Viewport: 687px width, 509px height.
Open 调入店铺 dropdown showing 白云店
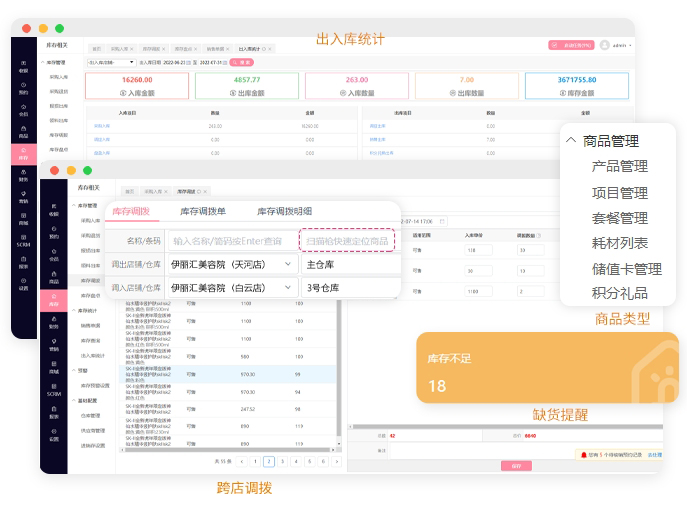(232, 288)
